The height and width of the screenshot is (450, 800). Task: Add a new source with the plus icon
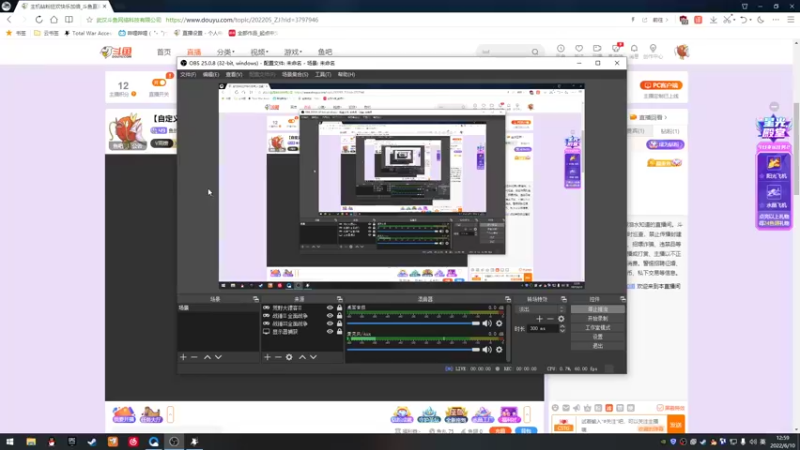point(267,357)
